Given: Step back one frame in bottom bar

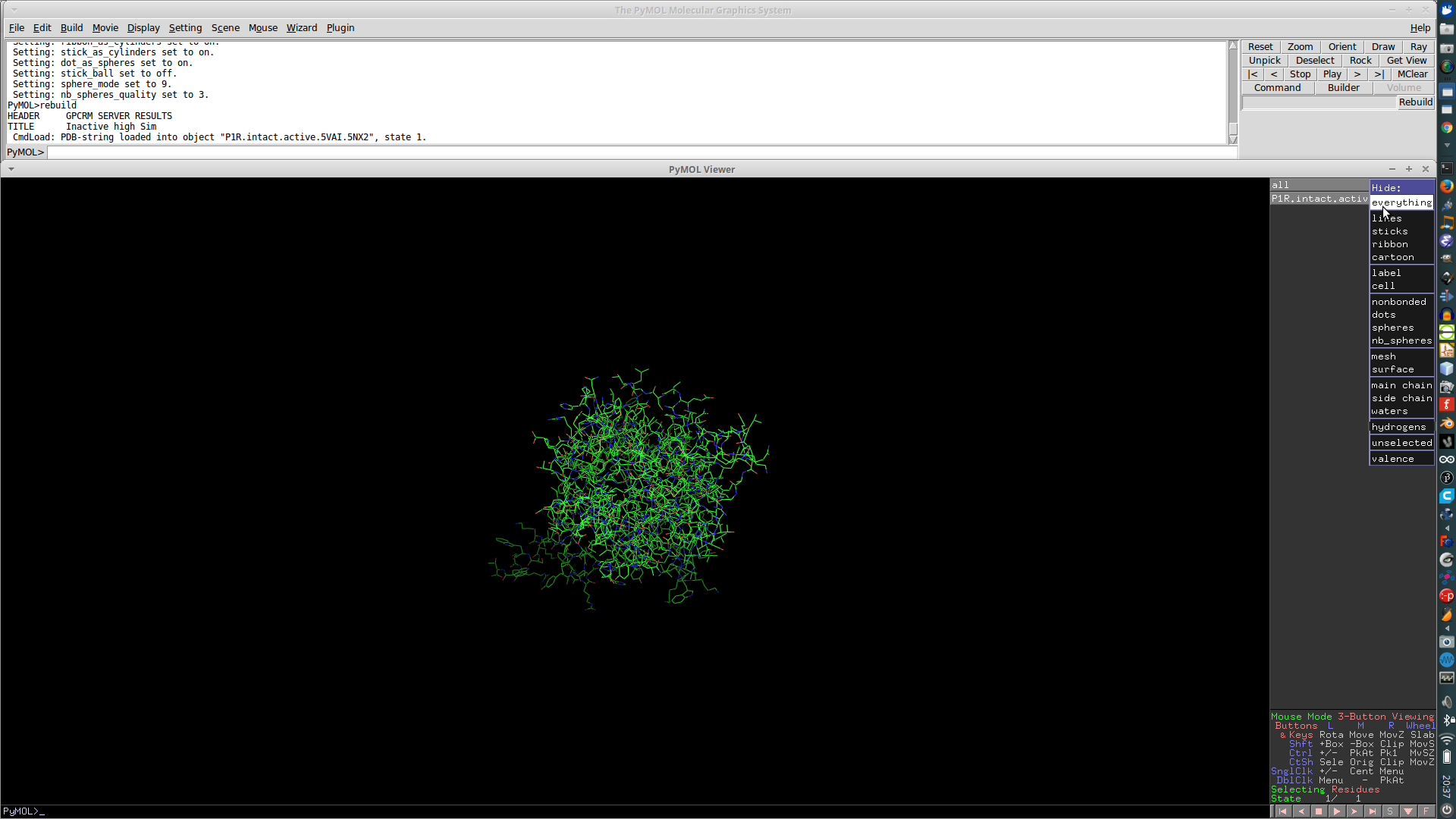Looking at the screenshot, I should (x=1301, y=811).
